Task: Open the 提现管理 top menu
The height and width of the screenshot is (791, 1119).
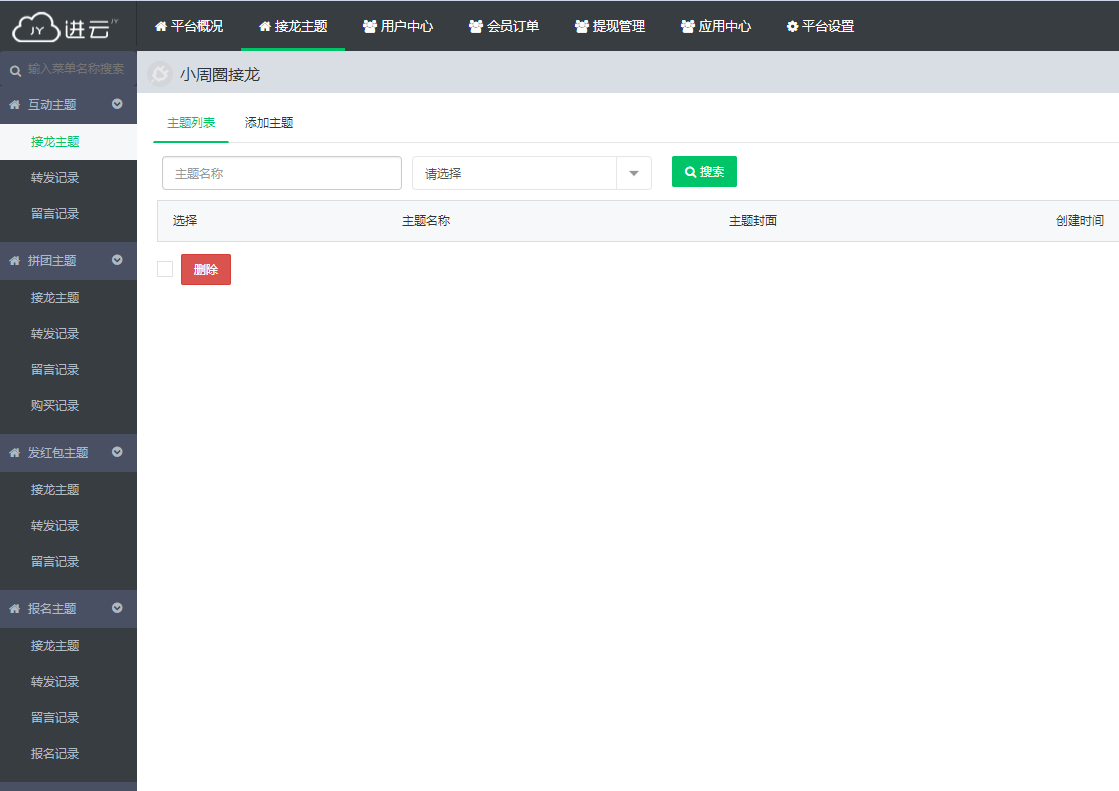Action: (x=610, y=27)
